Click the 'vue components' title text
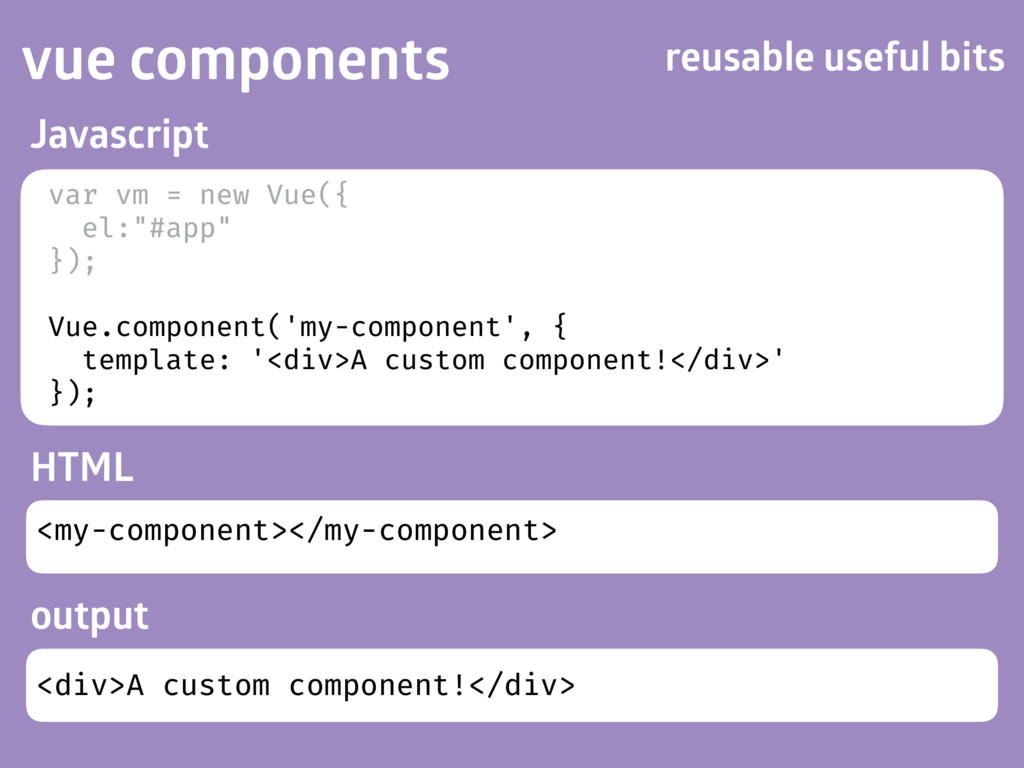 coord(236,61)
